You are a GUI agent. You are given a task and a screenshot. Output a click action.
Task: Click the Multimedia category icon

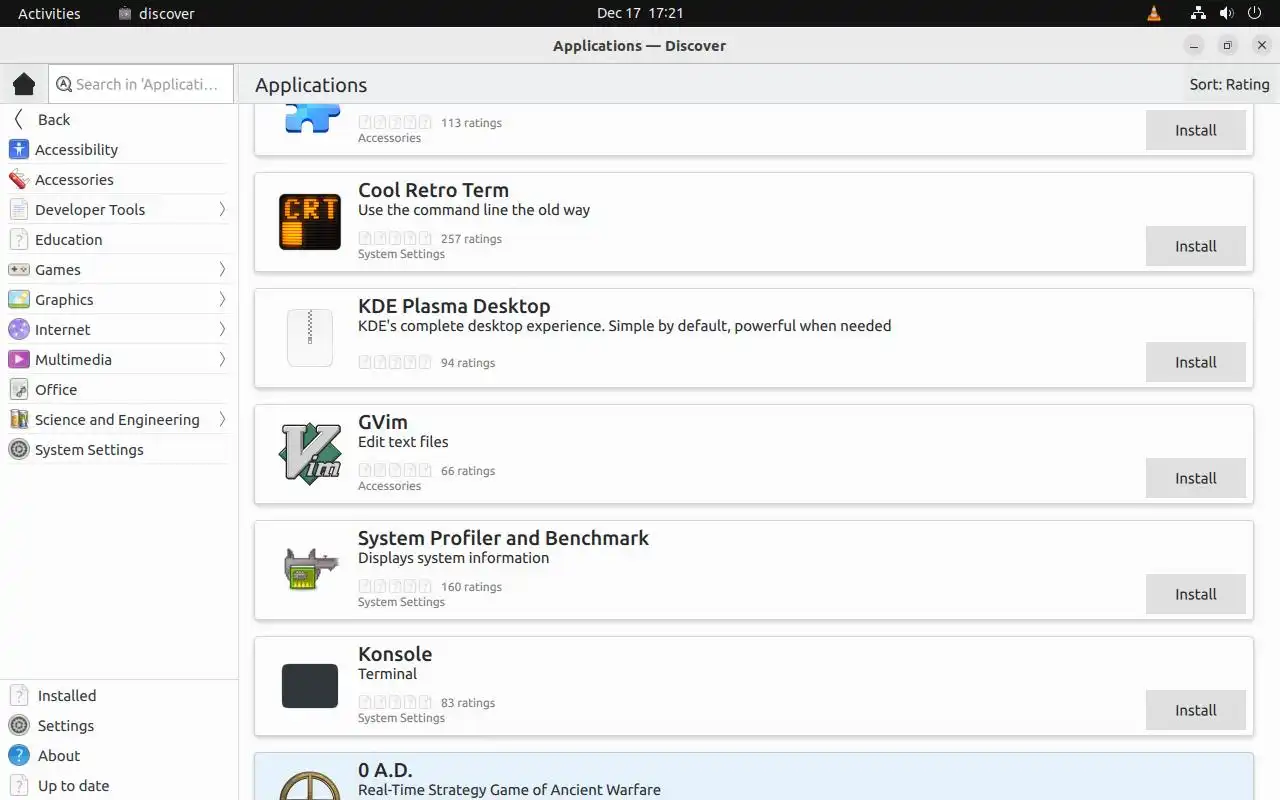click(18, 359)
